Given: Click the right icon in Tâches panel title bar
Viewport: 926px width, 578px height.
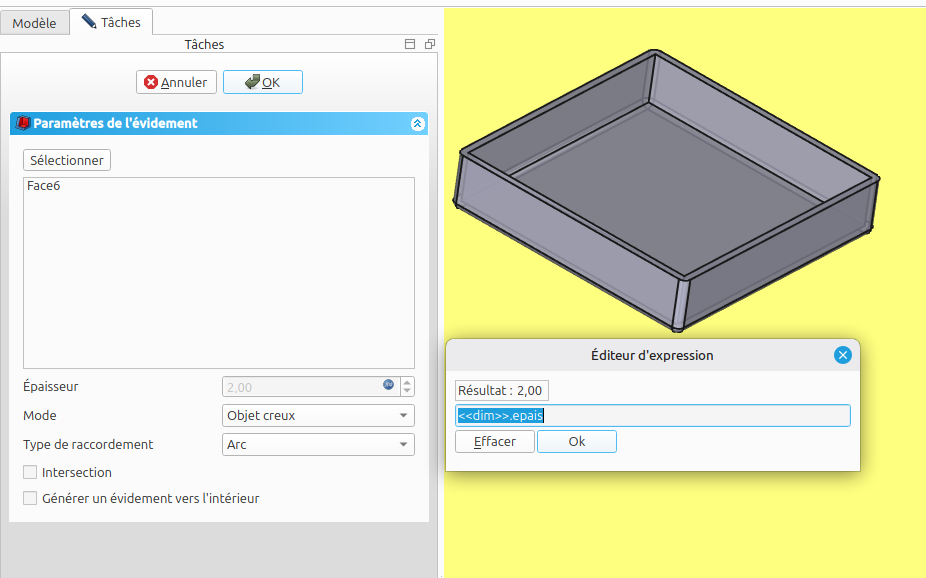Looking at the screenshot, I should tap(429, 45).
